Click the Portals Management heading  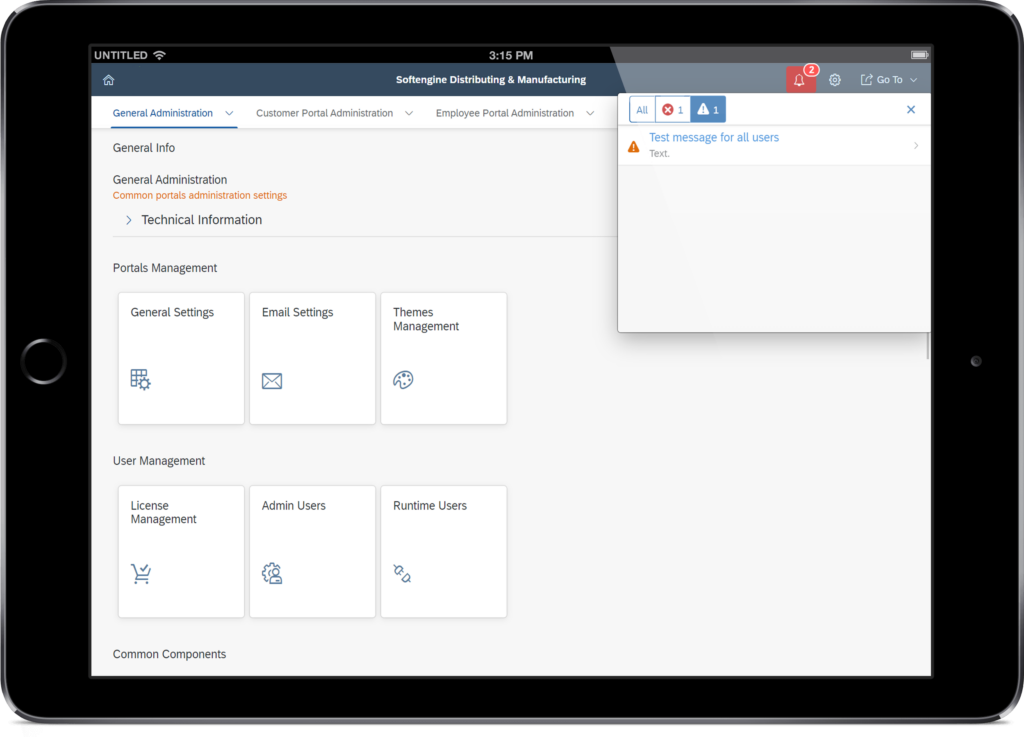click(165, 268)
